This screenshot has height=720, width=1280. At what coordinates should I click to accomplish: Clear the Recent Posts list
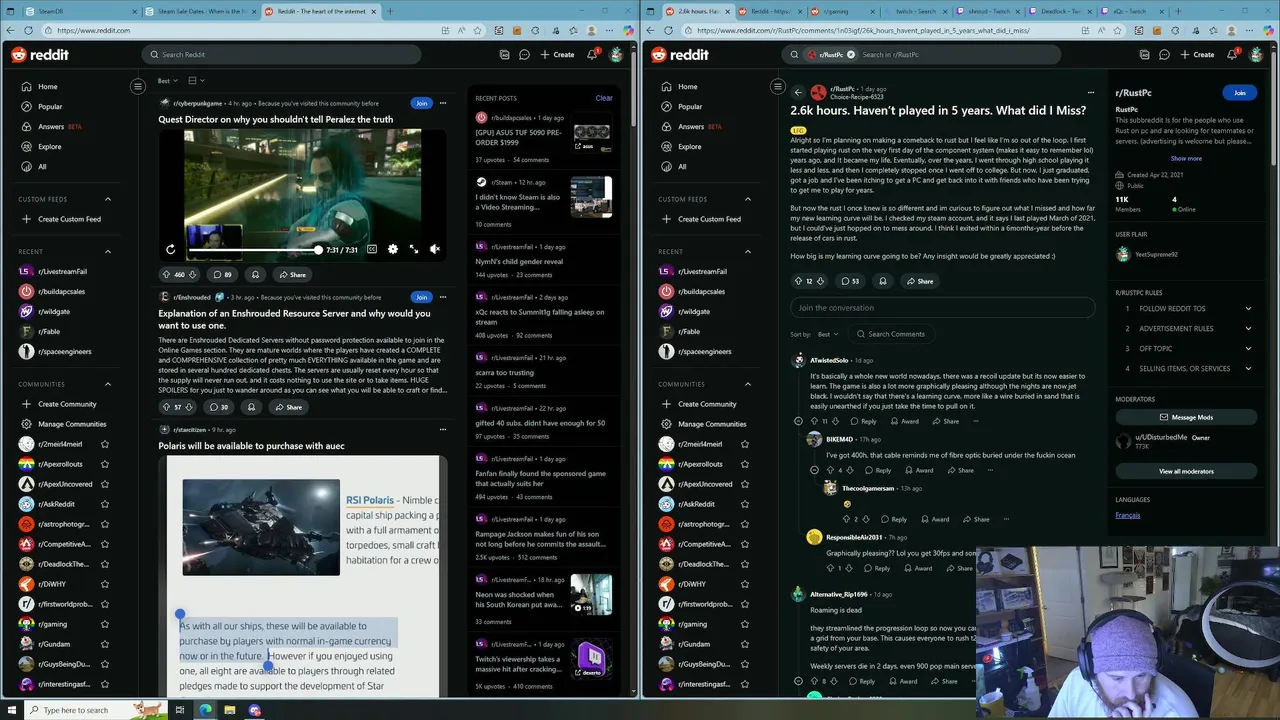click(604, 98)
